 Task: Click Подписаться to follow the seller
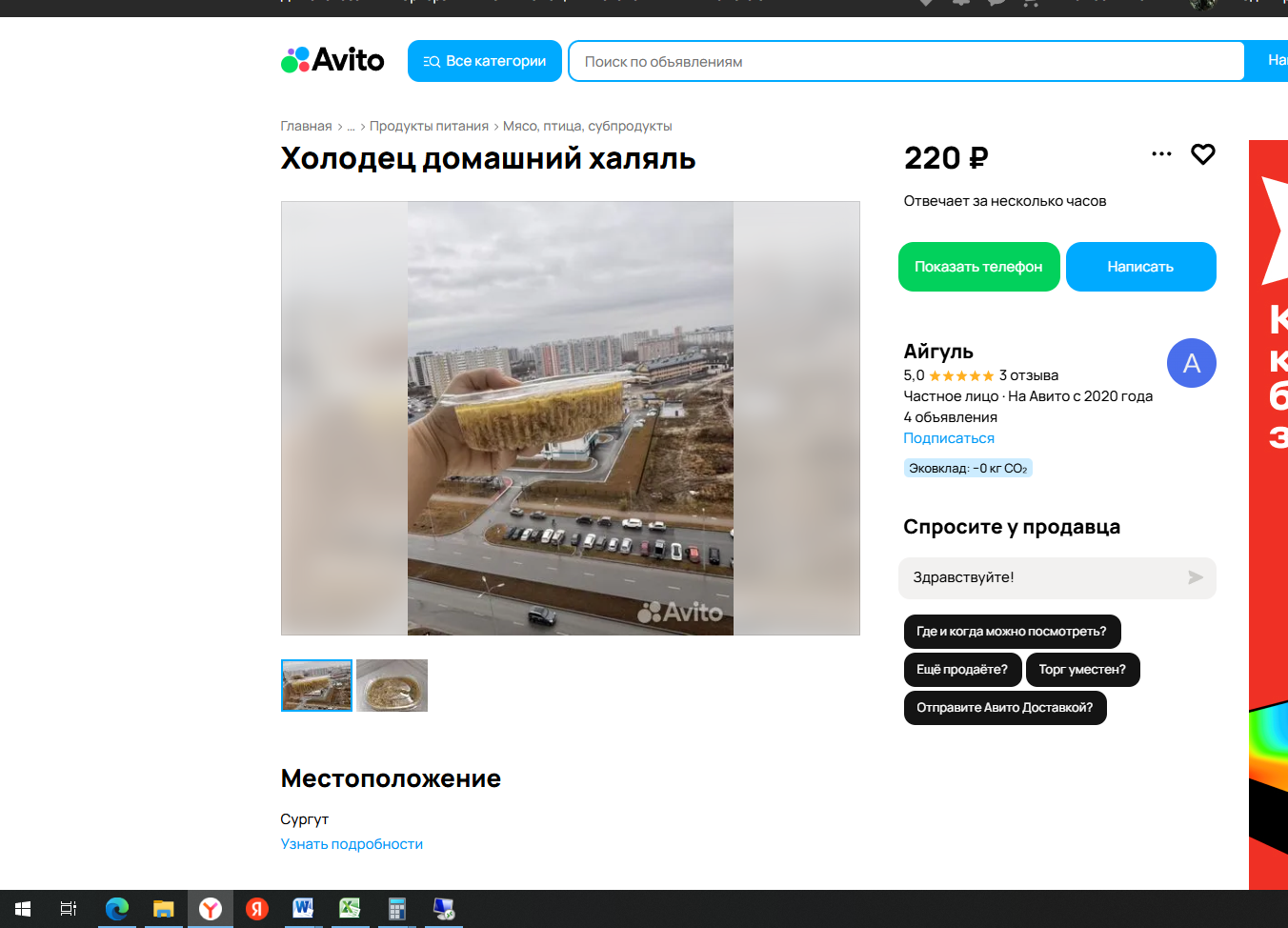948,438
